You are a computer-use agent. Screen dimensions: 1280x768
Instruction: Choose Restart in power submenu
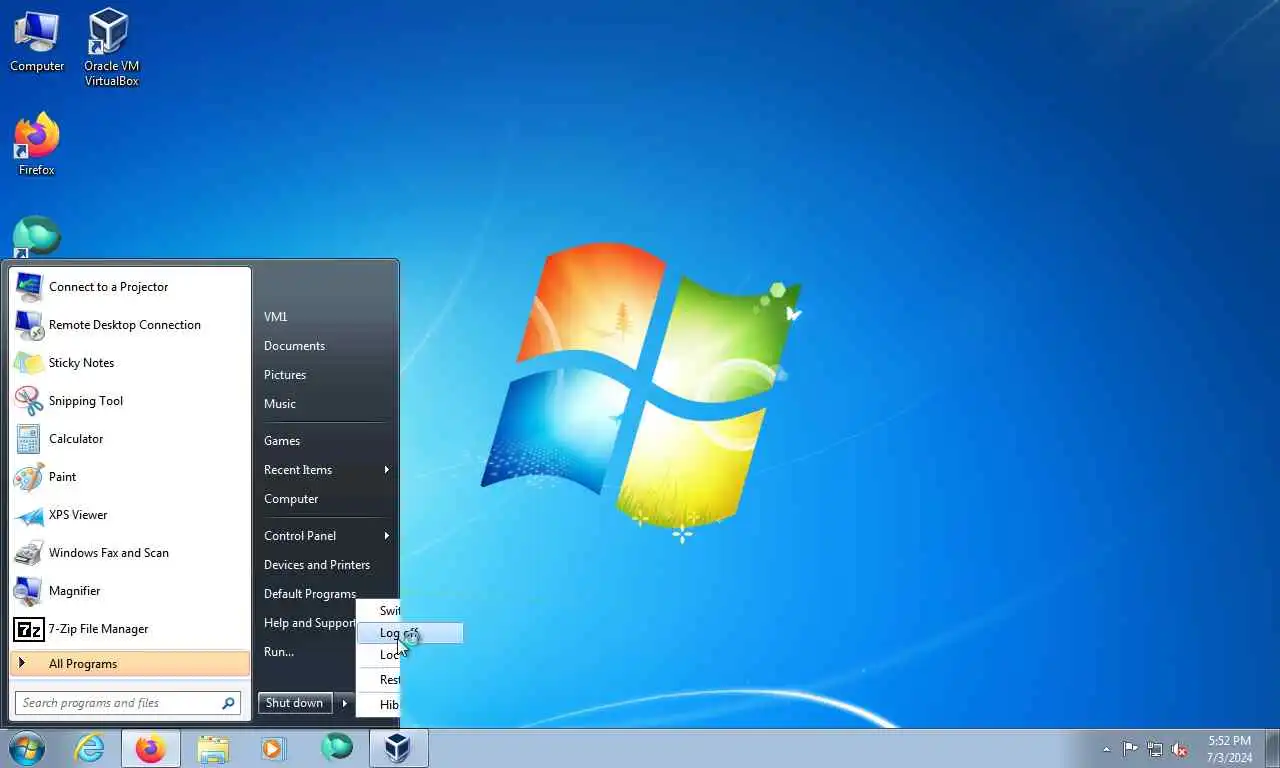click(379, 680)
